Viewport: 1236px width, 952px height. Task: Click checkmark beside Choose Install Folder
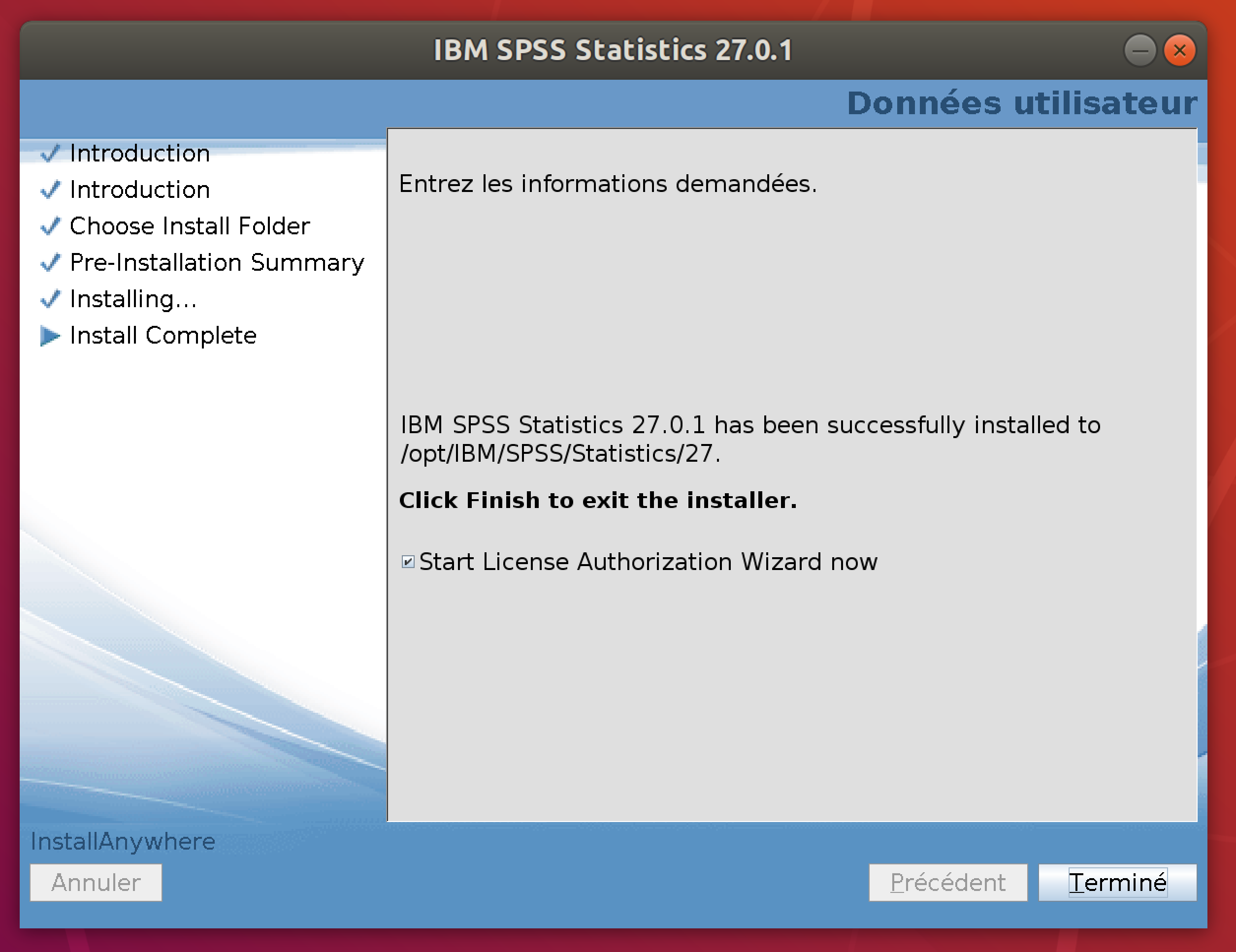50,226
